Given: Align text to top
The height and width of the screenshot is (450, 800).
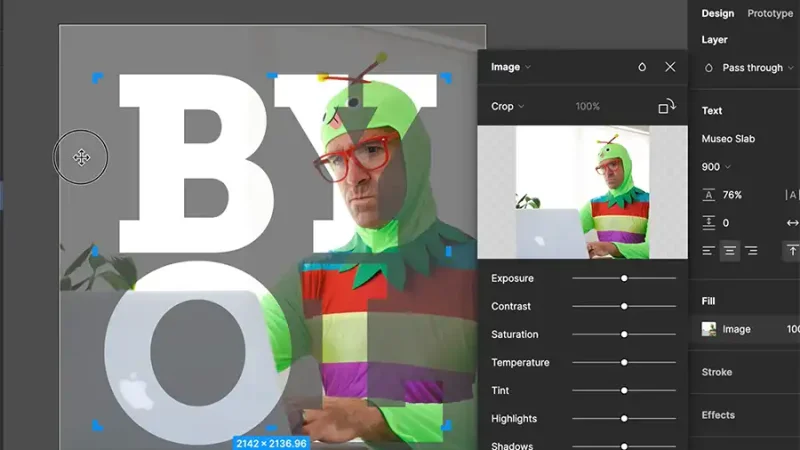Looking at the screenshot, I should 792,251.
